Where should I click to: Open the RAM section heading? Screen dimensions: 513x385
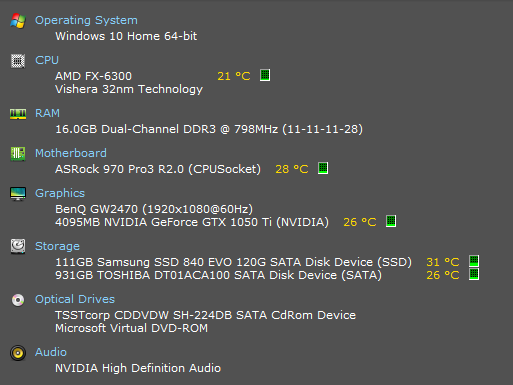48,113
